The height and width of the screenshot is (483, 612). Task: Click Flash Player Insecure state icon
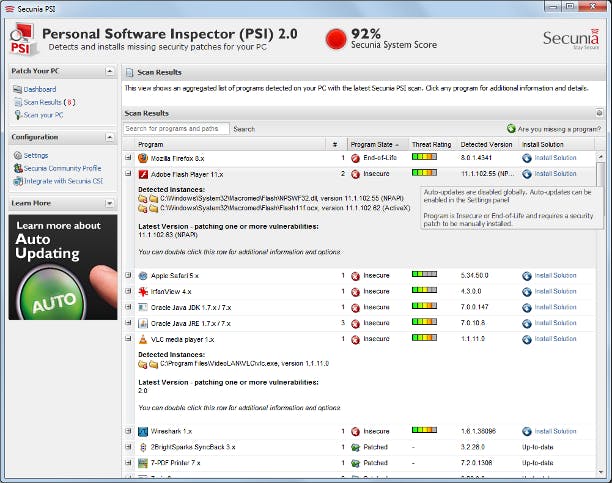tap(355, 174)
